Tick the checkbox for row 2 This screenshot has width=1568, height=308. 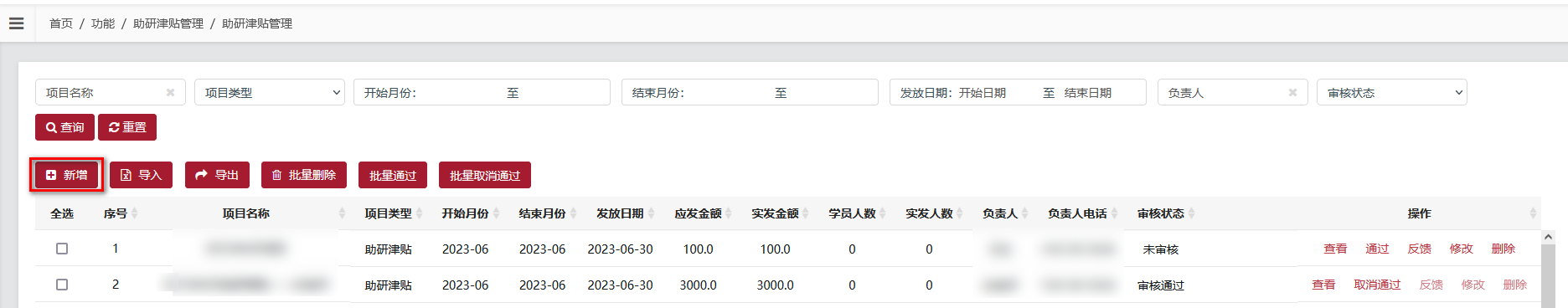62,285
